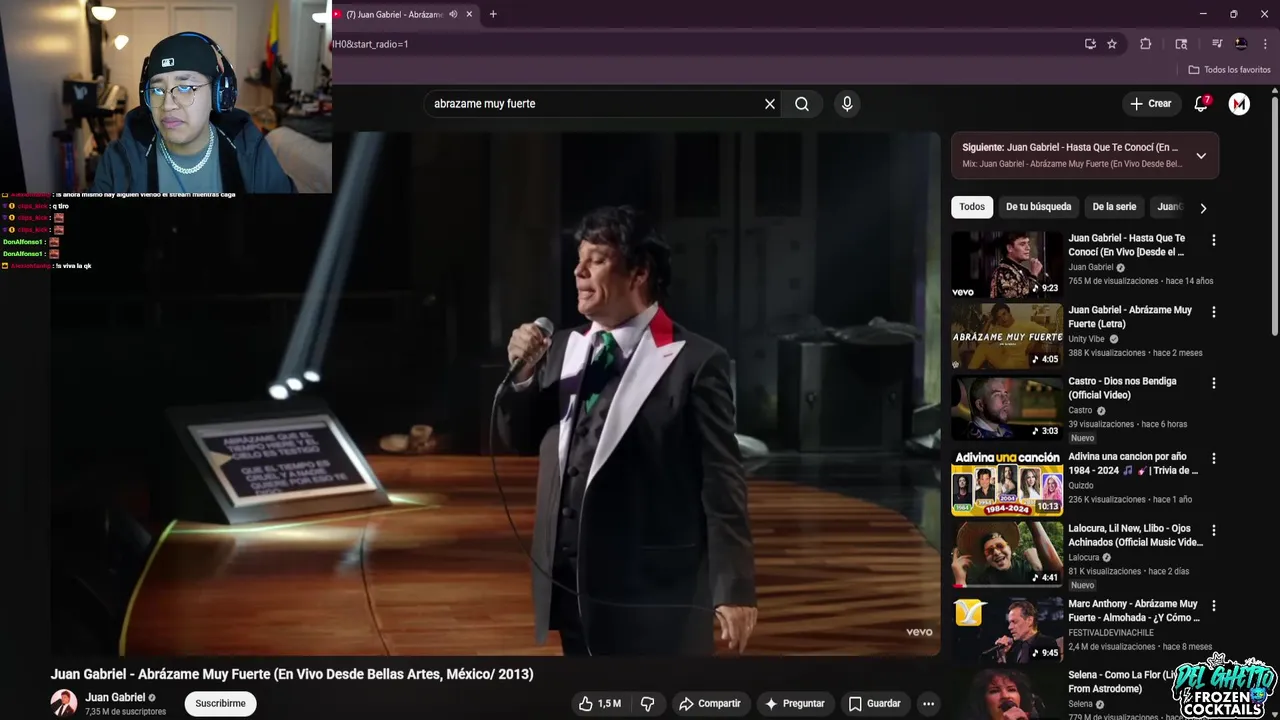Open options for Hasta Que Te Conocí video
The height and width of the screenshot is (720, 1280).
tap(1214, 240)
